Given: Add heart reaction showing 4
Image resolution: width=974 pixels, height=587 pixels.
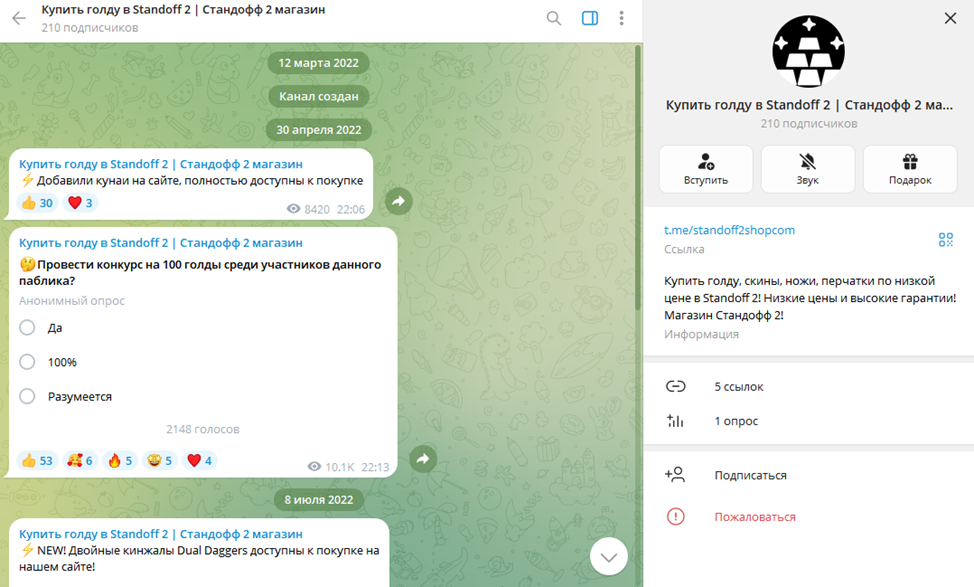Looking at the screenshot, I should (x=199, y=461).
